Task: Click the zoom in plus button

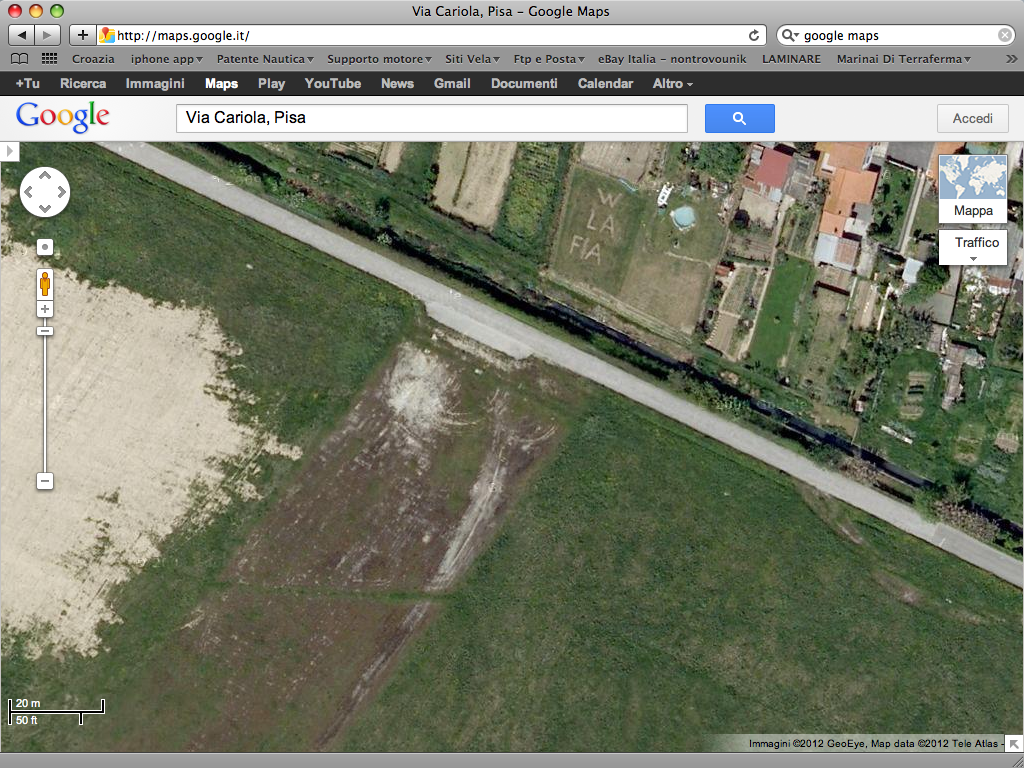Action: tap(44, 310)
